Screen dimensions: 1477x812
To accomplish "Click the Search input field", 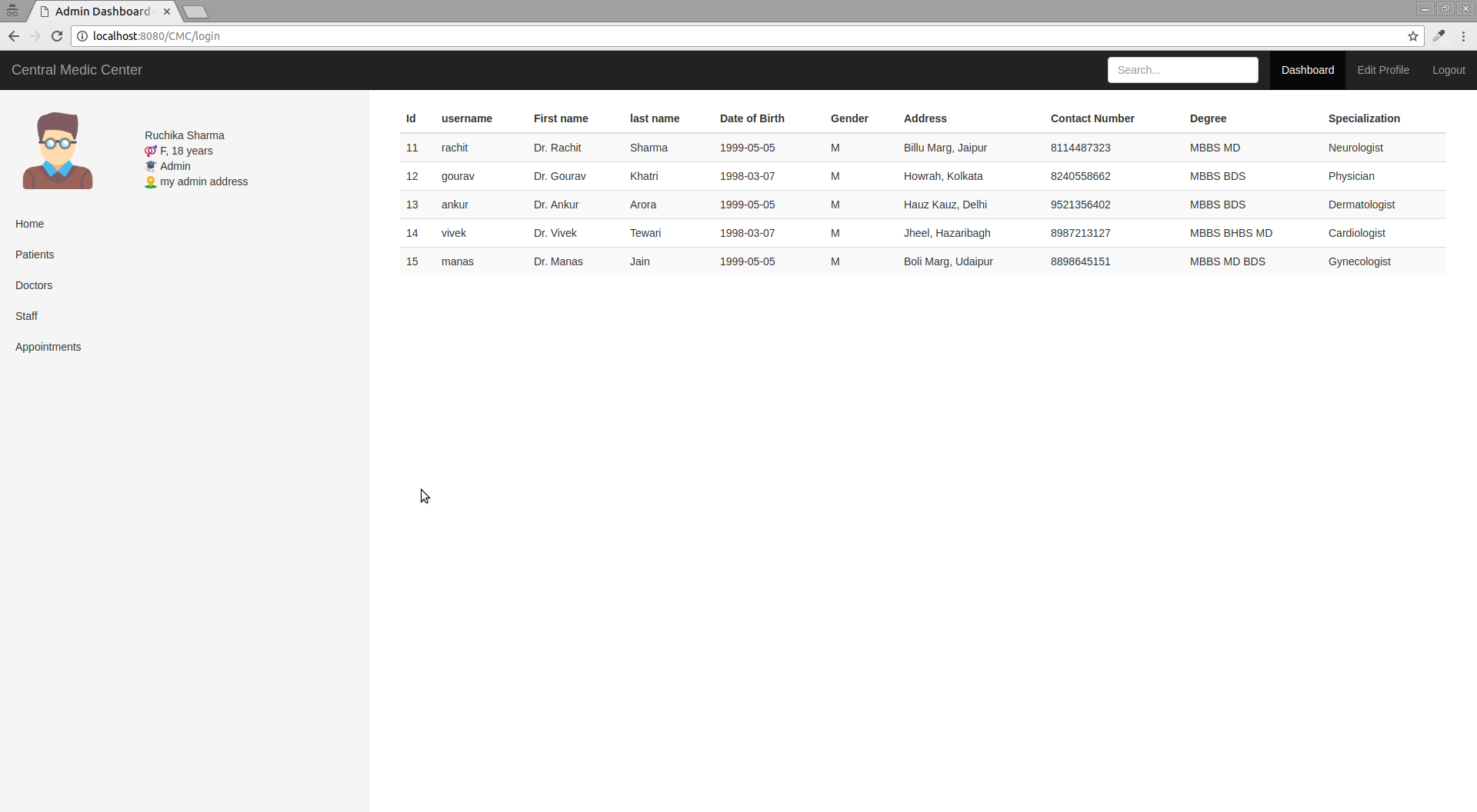I will point(1182,70).
